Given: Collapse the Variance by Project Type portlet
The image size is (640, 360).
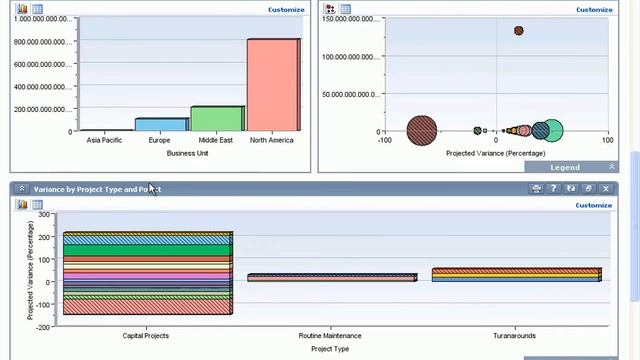Looking at the screenshot, I should click(22, 189).
